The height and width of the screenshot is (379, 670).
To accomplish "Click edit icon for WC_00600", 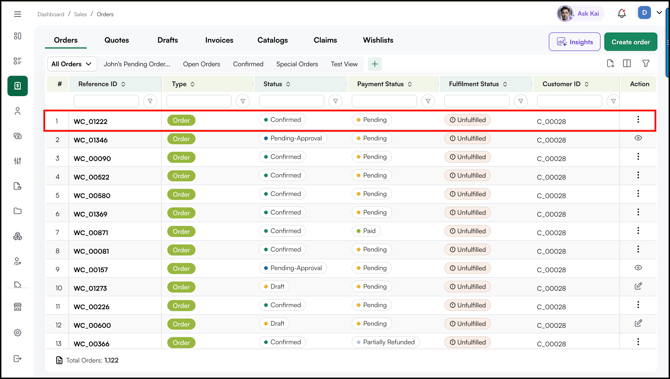I will pyautogui.click(x=638, y=323).
